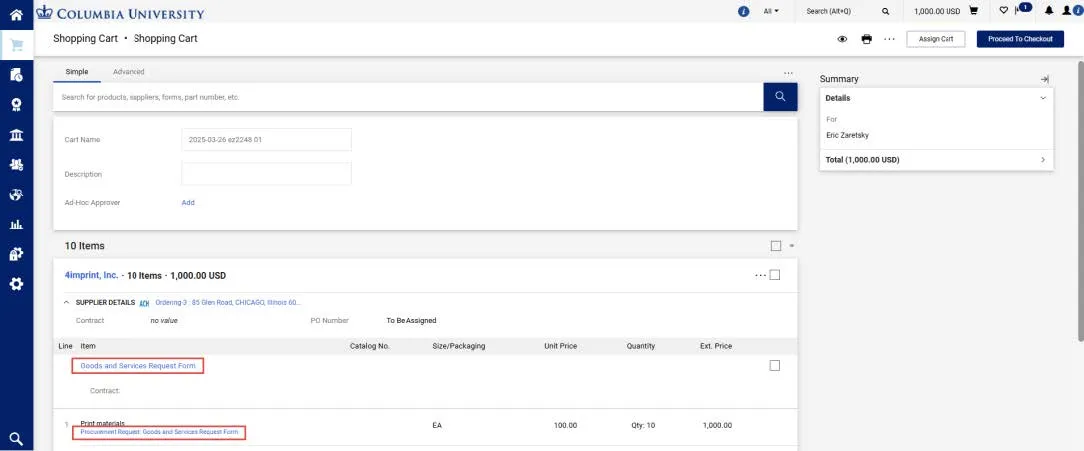Click the blue product search magnifier button
Viewport: 1084px width, 451px height.
(x=781, y=97)
